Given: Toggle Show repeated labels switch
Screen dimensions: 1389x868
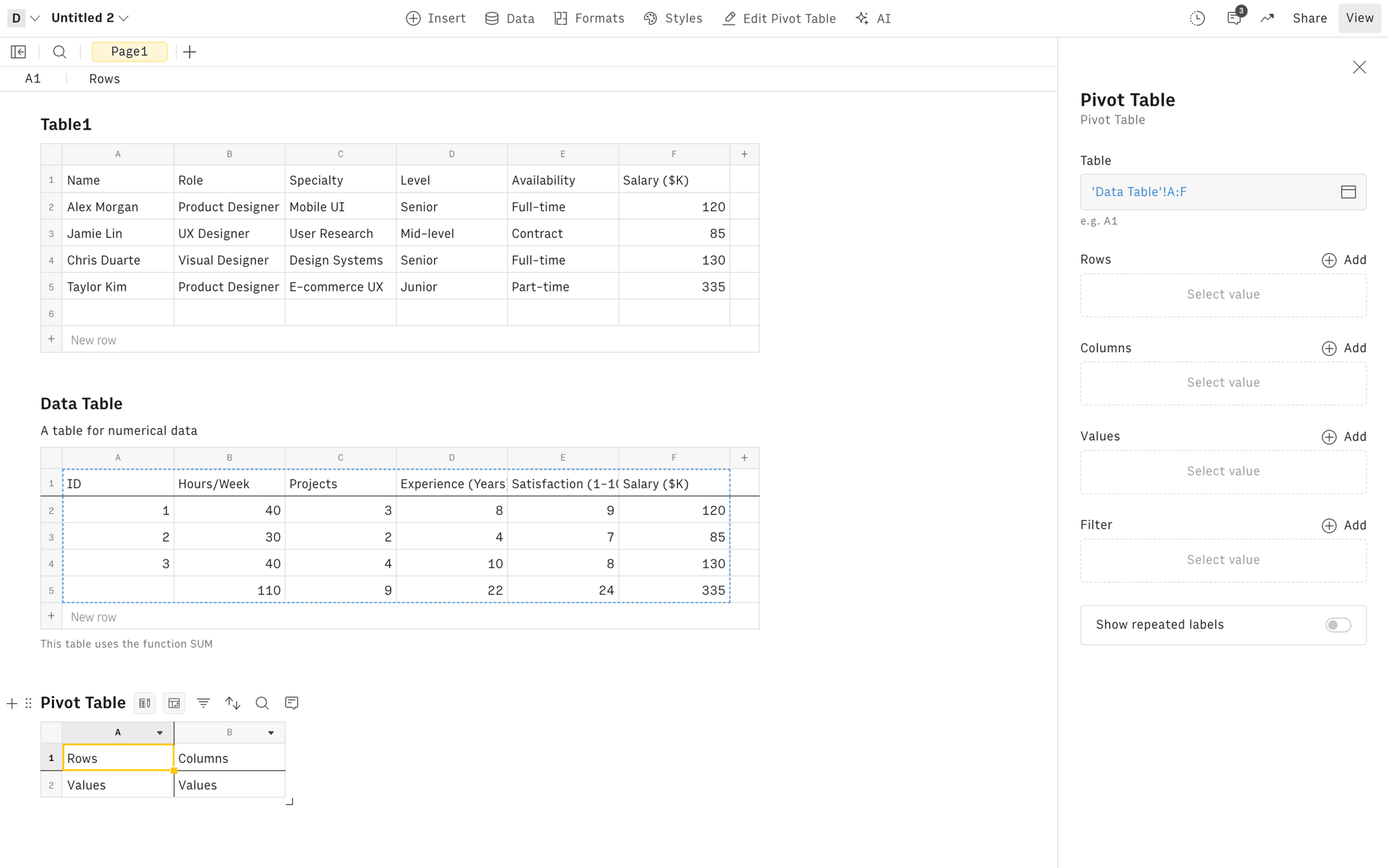Looking at the screenshot, I should (x=1338, y=625).
